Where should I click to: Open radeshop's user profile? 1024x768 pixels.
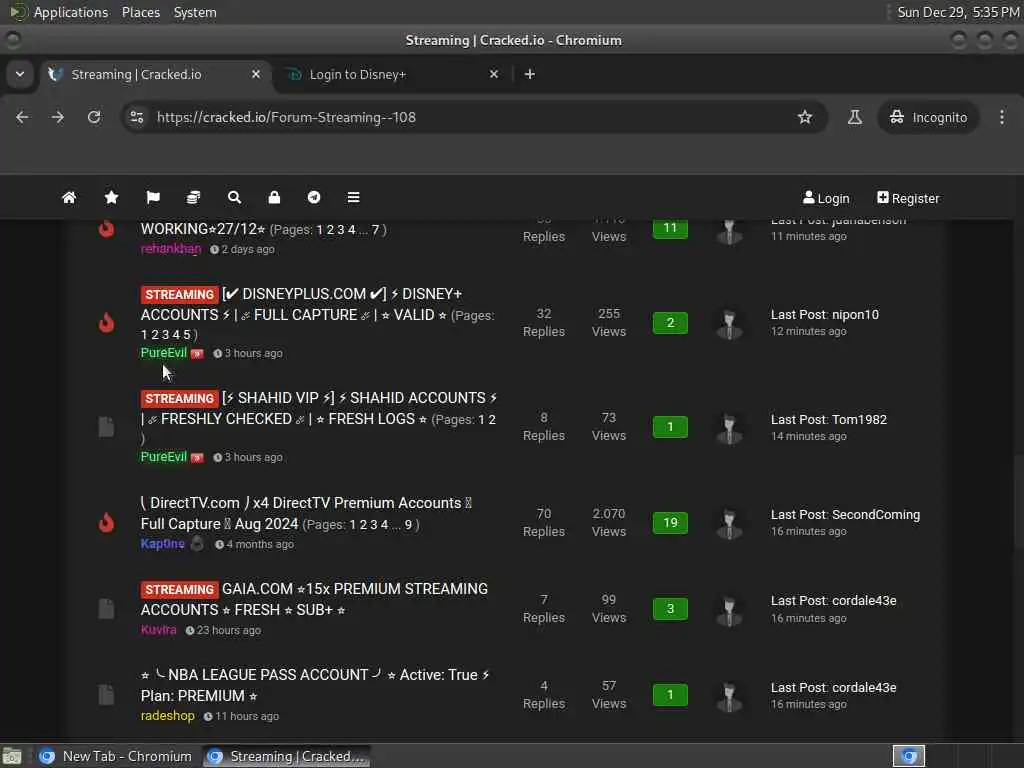click(x=168, y=716)
